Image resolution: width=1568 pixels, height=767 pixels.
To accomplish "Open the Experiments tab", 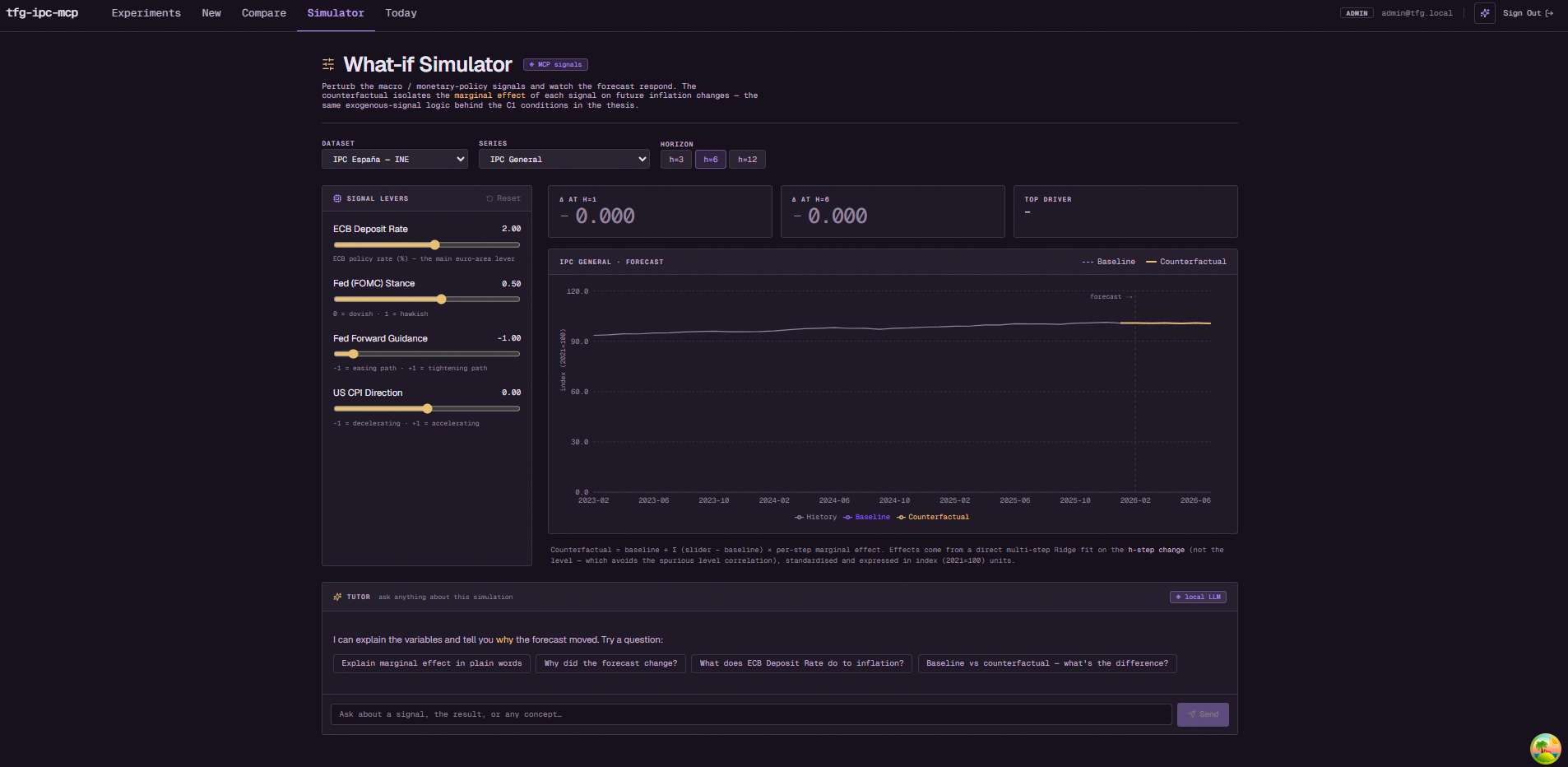I will click(x=146, y=13).
